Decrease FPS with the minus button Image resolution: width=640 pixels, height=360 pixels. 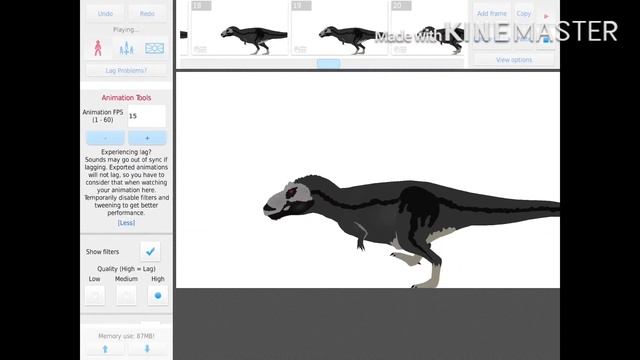tap(105, 138)
